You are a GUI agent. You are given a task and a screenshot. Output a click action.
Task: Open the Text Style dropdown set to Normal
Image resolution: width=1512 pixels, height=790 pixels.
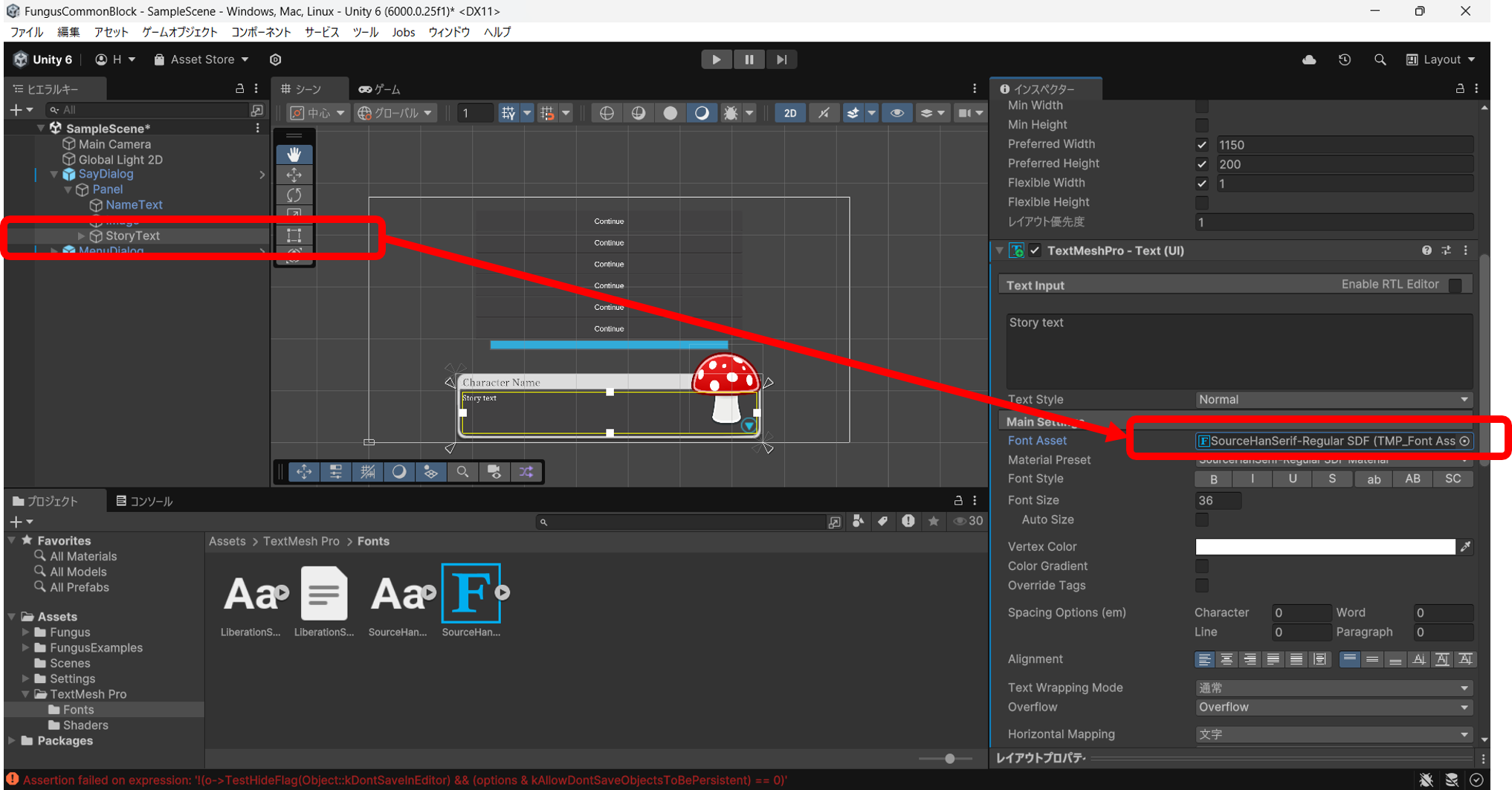[1334, 399]
